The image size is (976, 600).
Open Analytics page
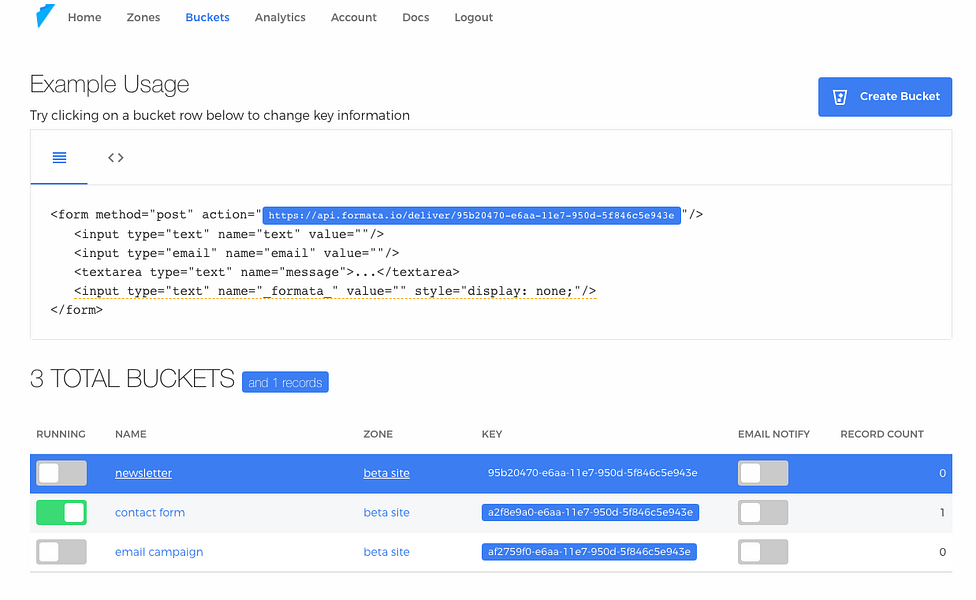point(280,17)
